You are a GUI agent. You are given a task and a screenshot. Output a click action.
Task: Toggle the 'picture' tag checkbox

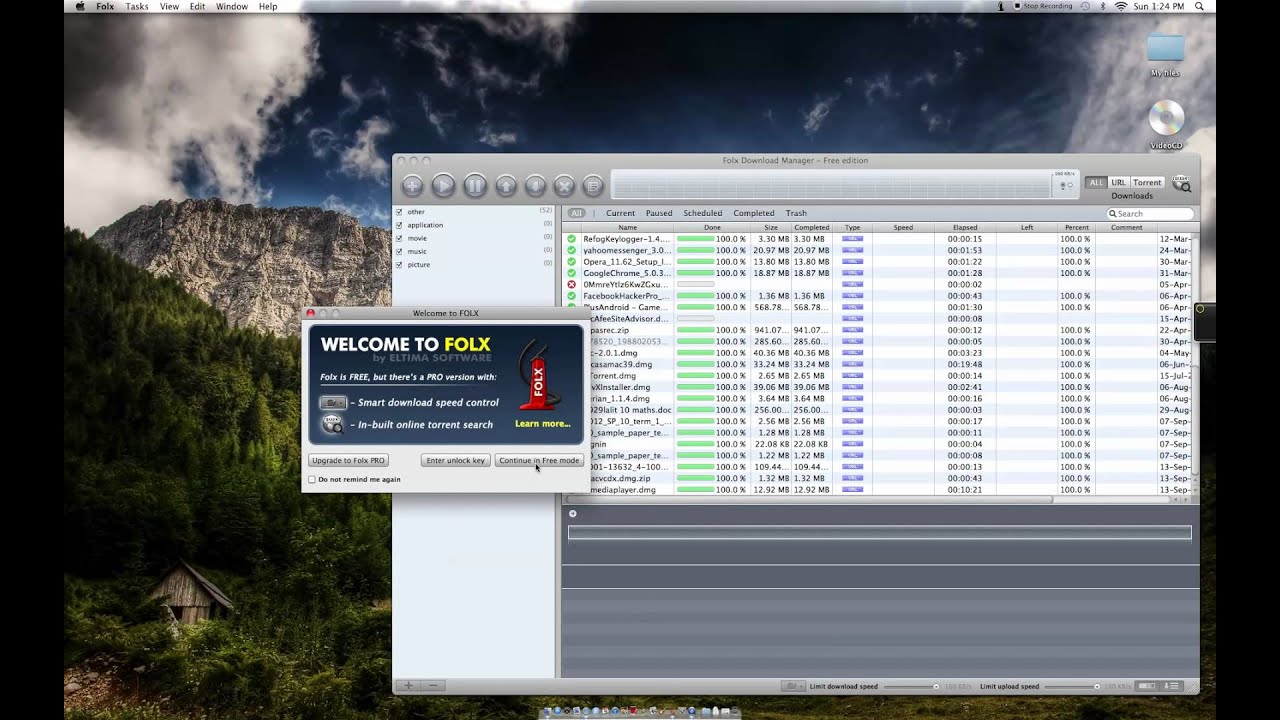(x=399, y=264)
